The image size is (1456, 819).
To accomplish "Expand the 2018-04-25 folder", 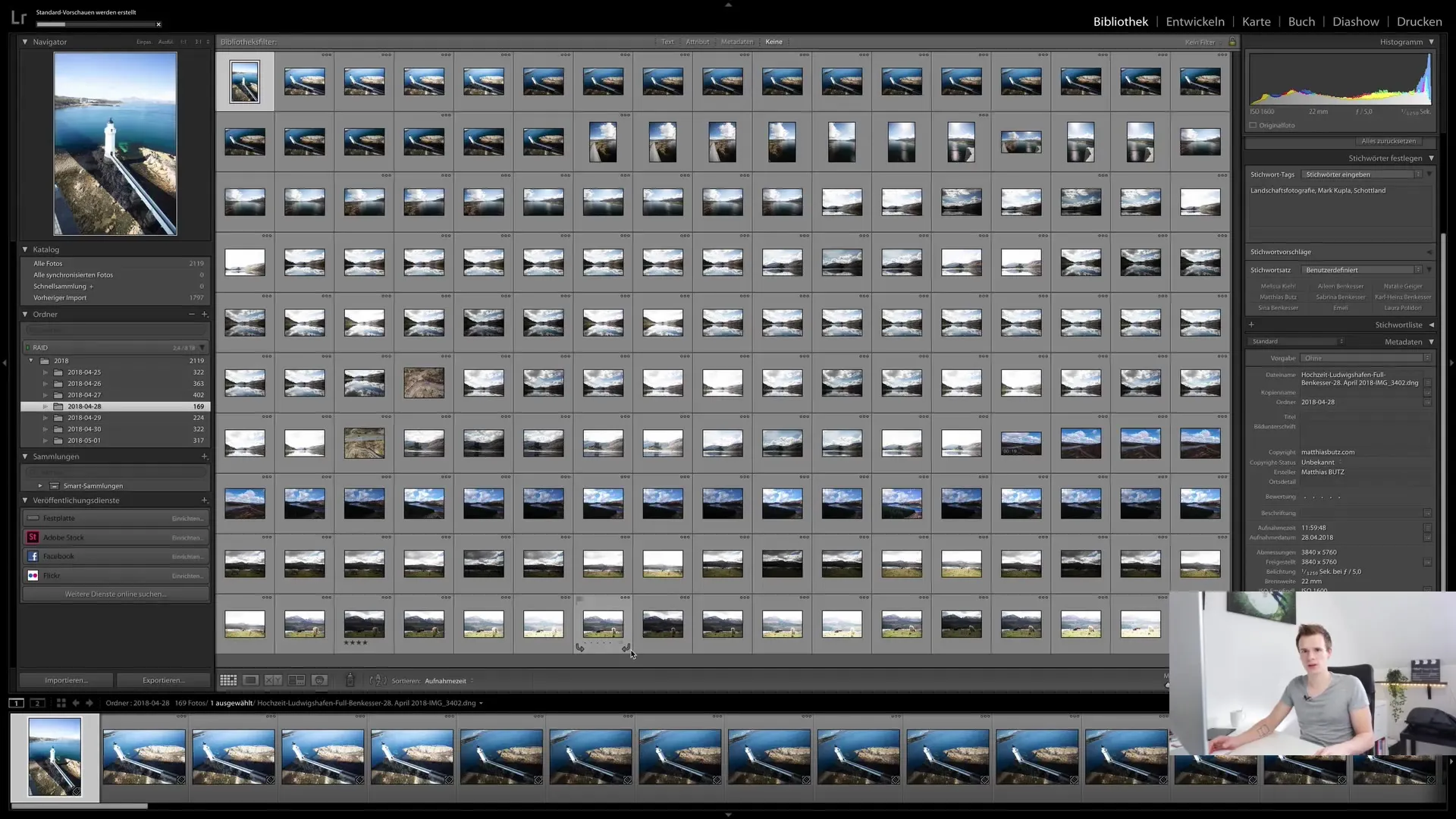I will coord(45,372).
